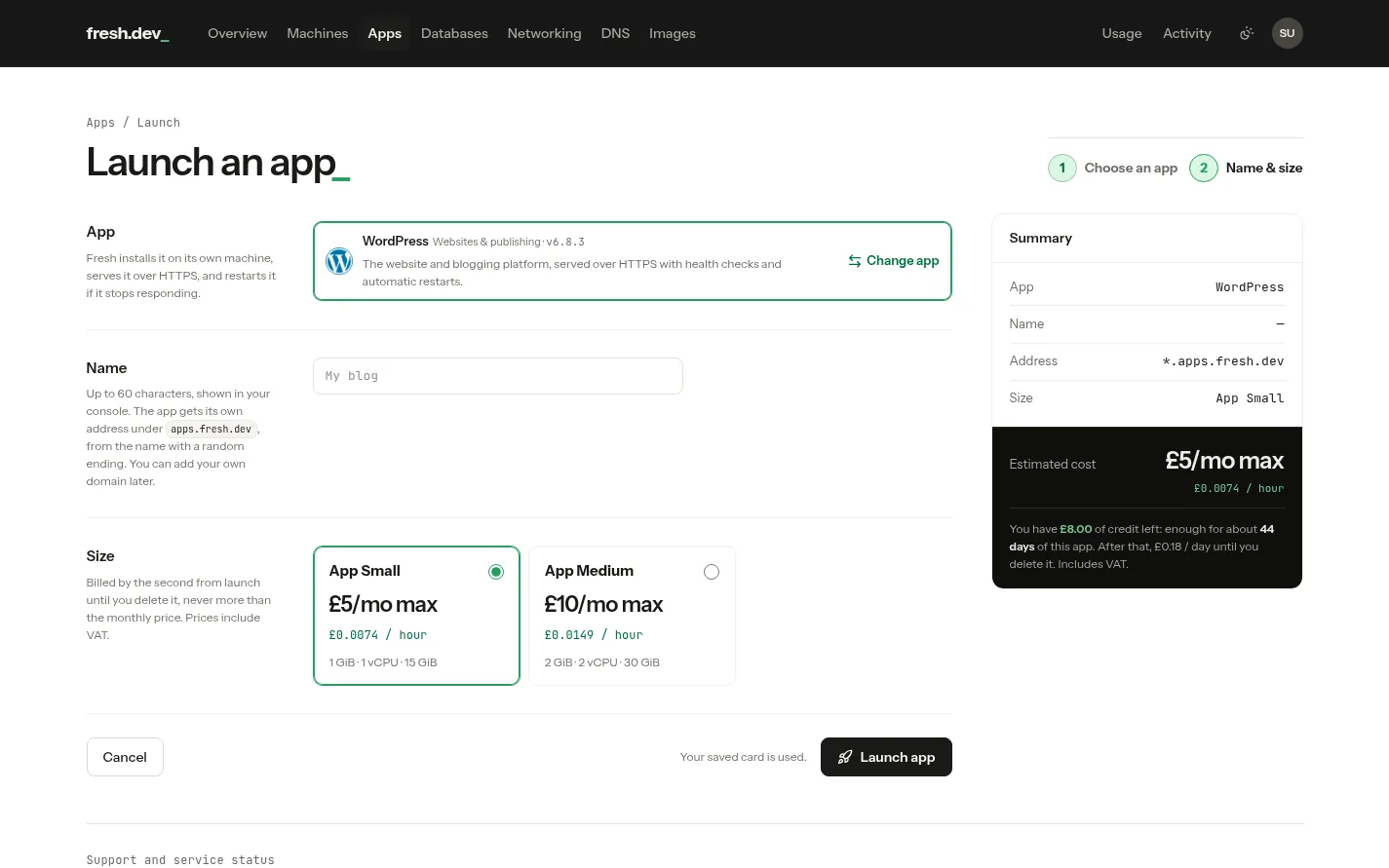This screenshot has height=868, width=1389.
Task: Launch the app with Launch app button
Action: tap(886, 757)
